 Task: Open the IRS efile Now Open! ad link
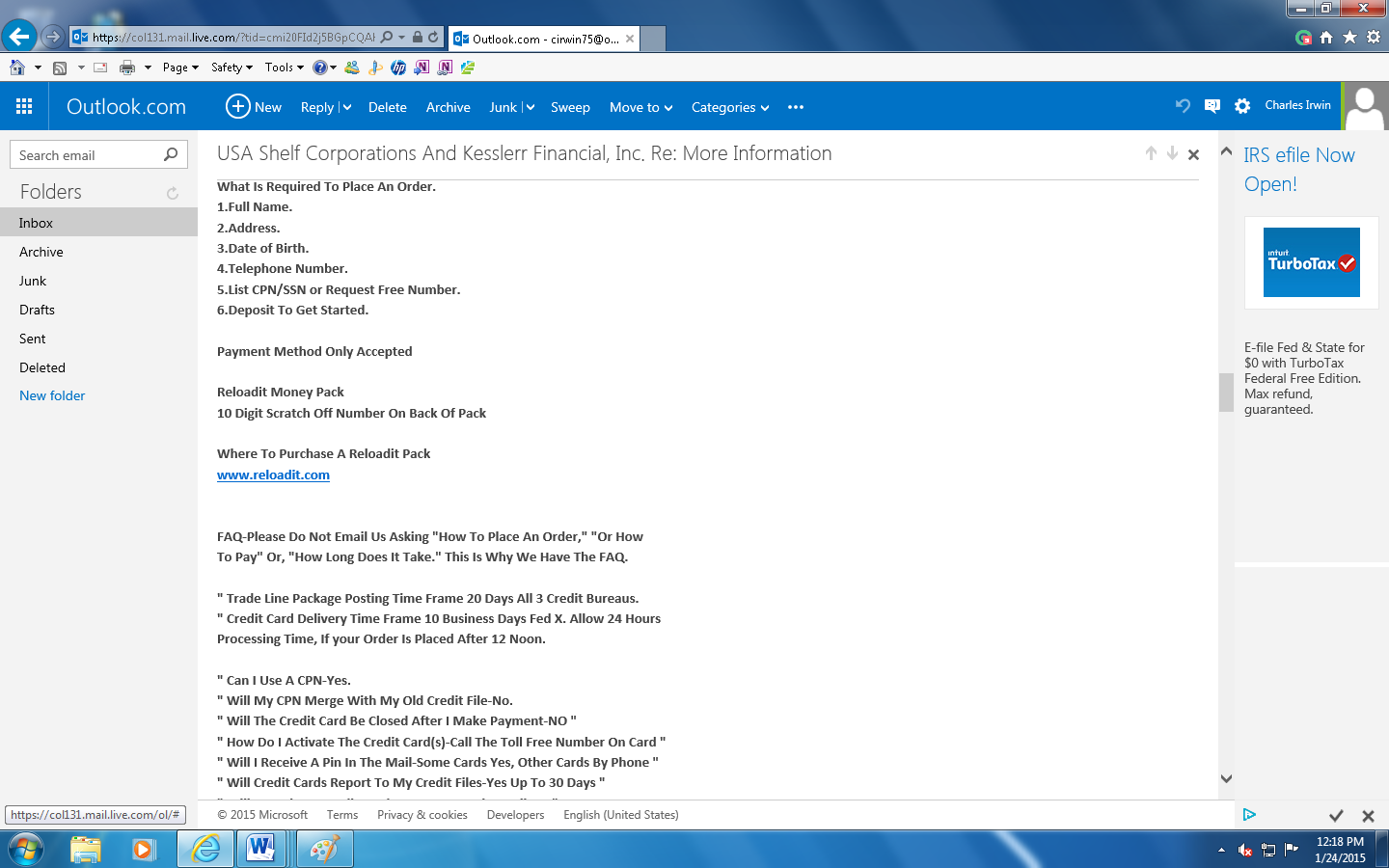1299,169
